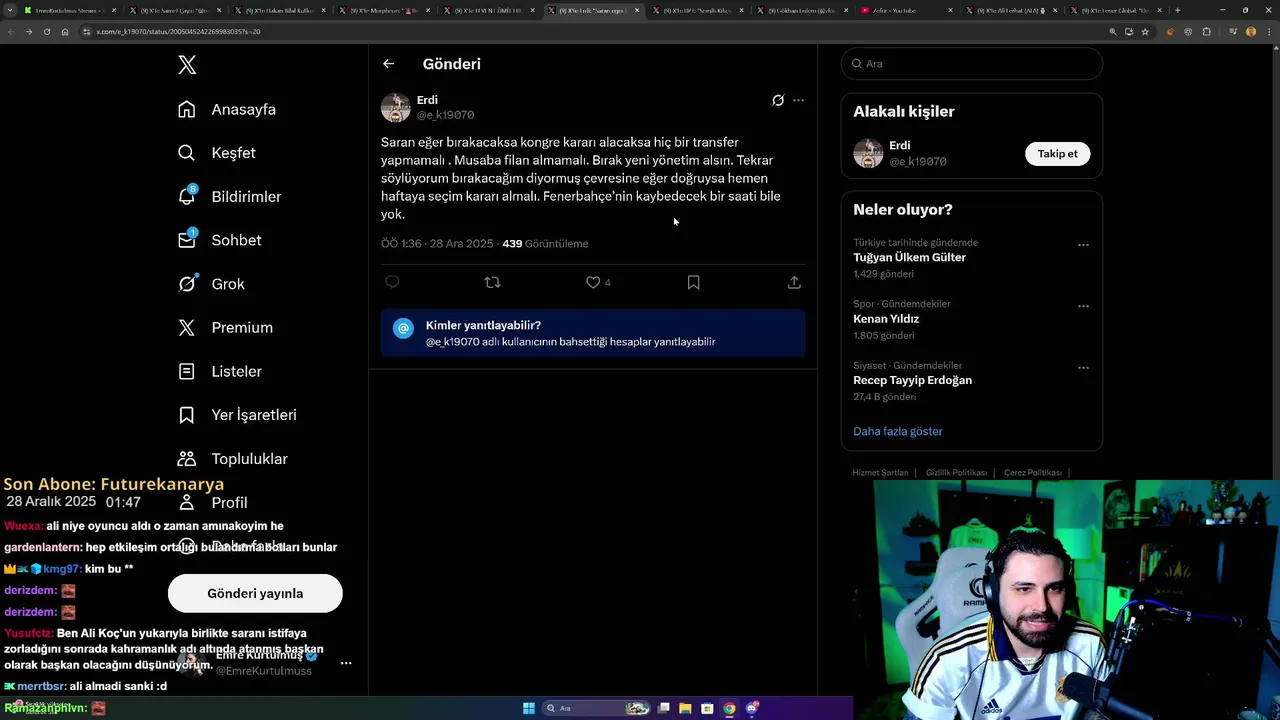Open Chrome extensions puzzle icon
Viewport: 1280px width, 720px height.
coord(1207,32)
